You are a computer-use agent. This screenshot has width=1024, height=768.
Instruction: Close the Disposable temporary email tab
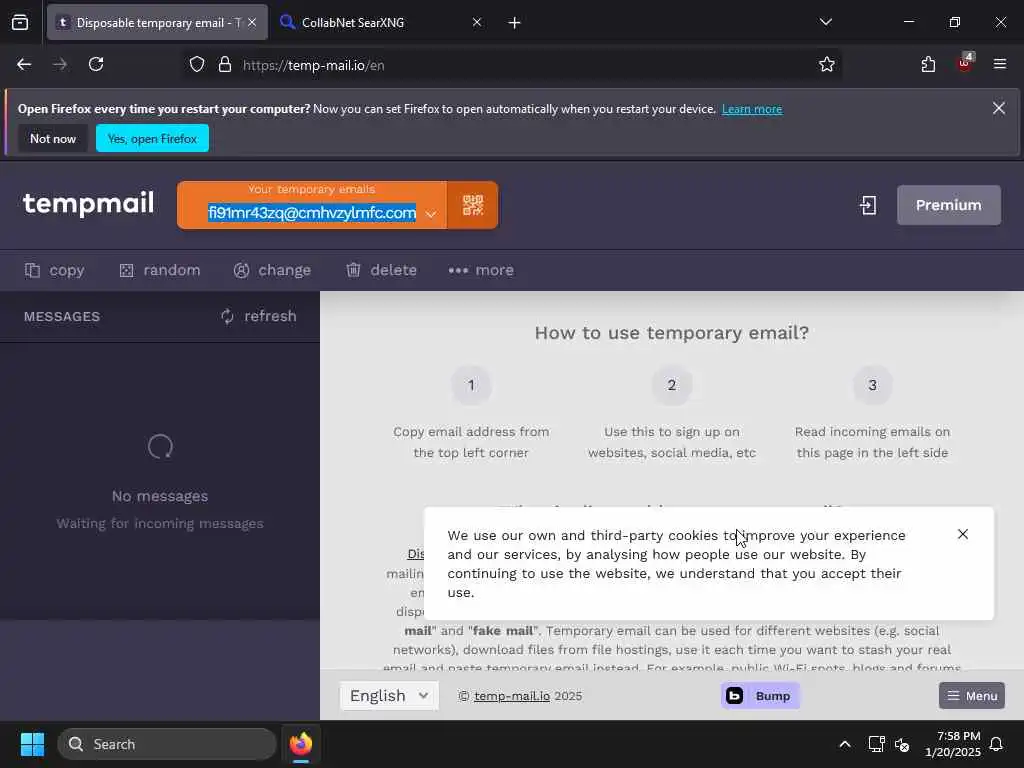pyautogui.click(x=252, y=22)
